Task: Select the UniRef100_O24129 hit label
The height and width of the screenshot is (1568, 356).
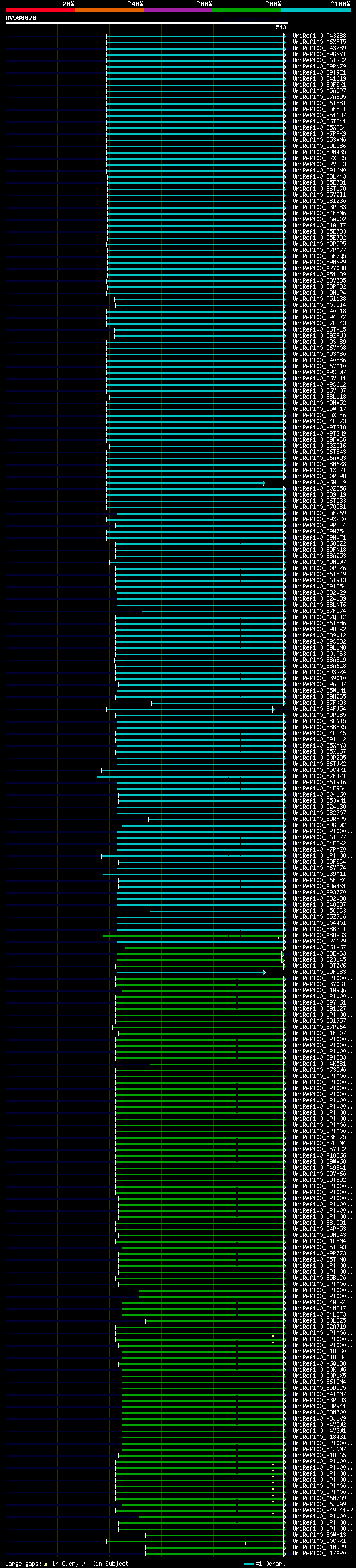Action: [x=319, y=941]
